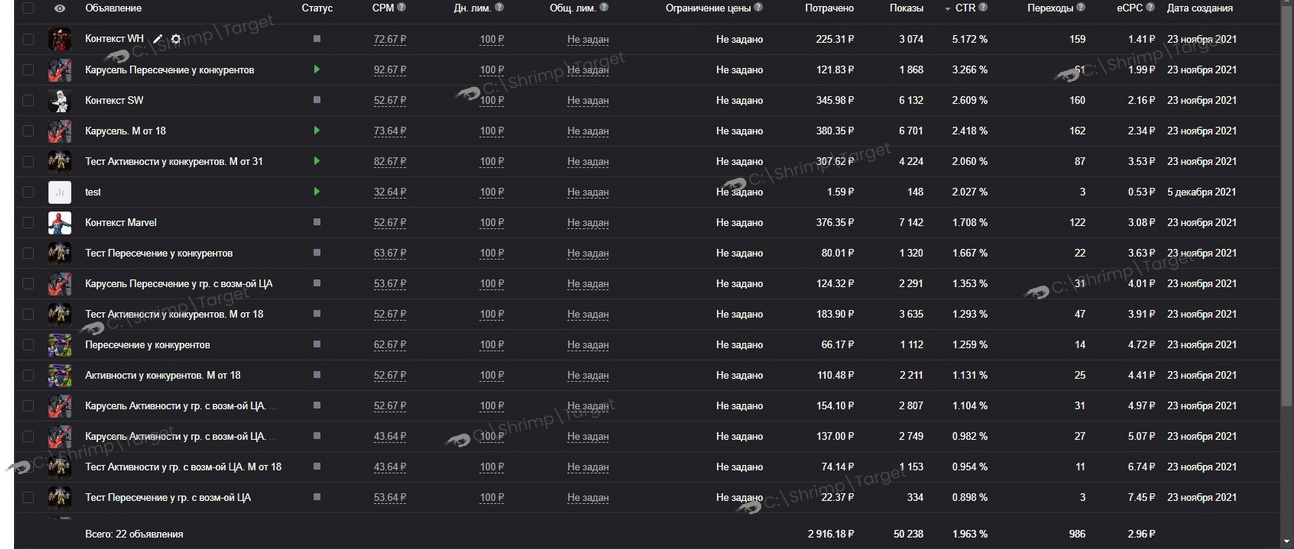Click the stopped status square of Контекст SW

(317, 100)
